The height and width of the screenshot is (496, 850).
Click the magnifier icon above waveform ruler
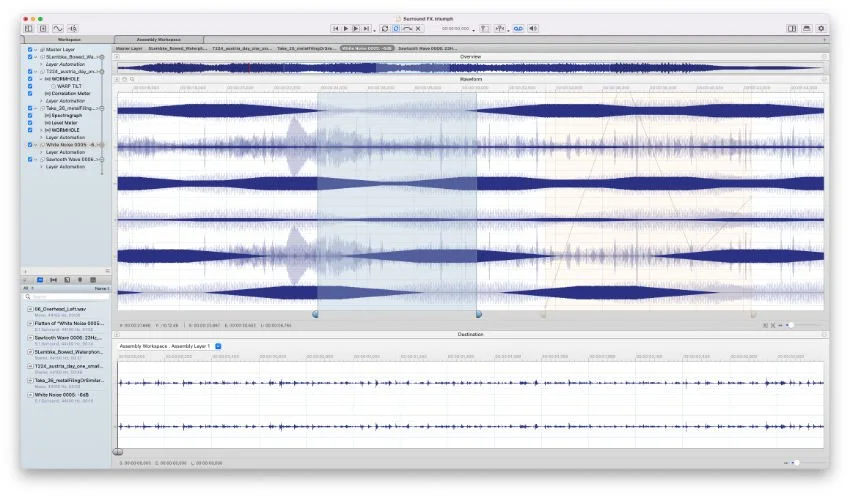[132, 79]
